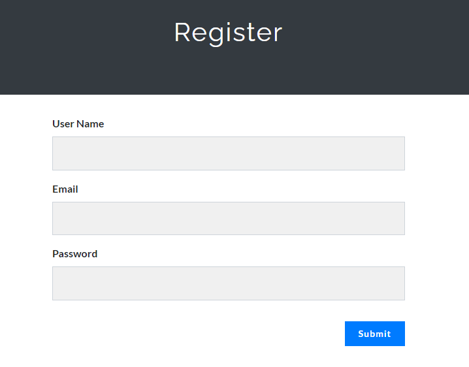The height and width of the screenshot is (367, 469).
Task: Submit the registration form
Action: tap(375, 333)
